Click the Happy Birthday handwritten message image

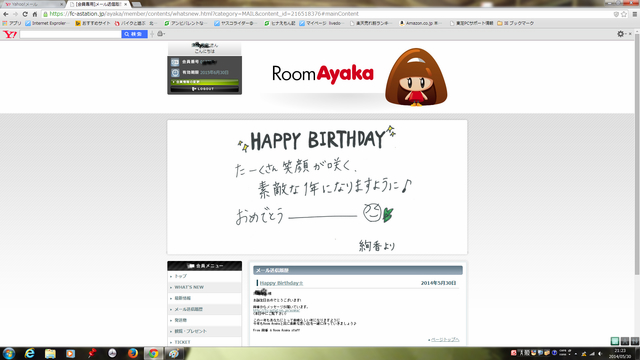point(317,187)
